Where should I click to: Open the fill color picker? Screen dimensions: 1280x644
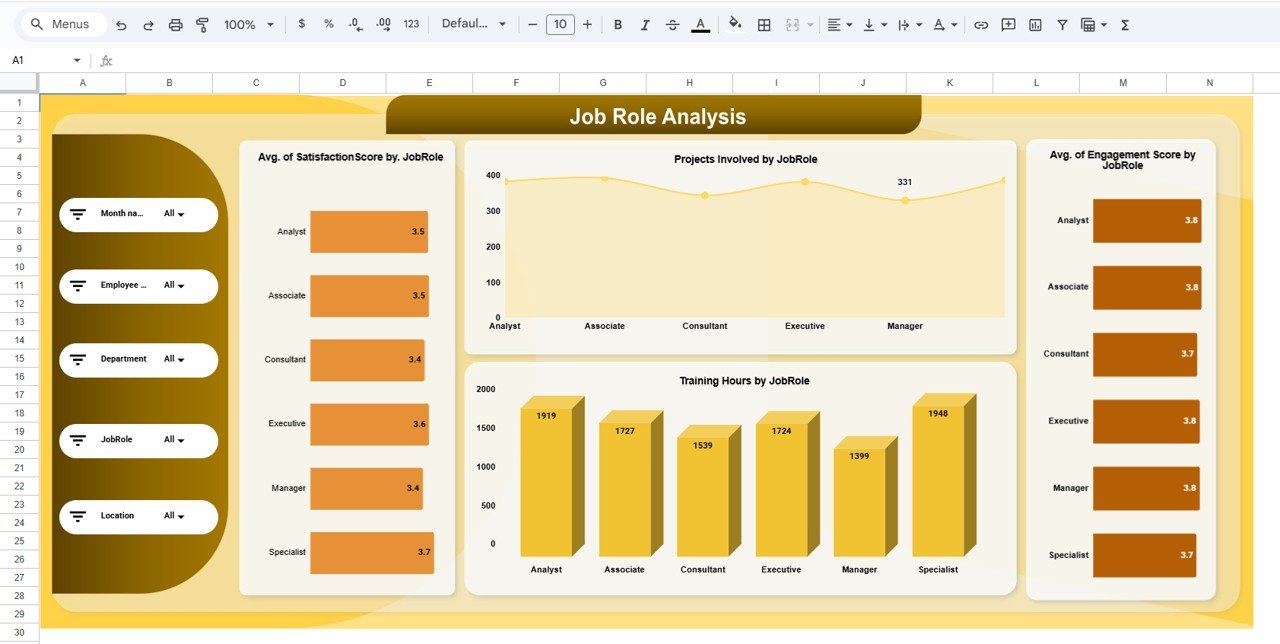tap(734, 24)
